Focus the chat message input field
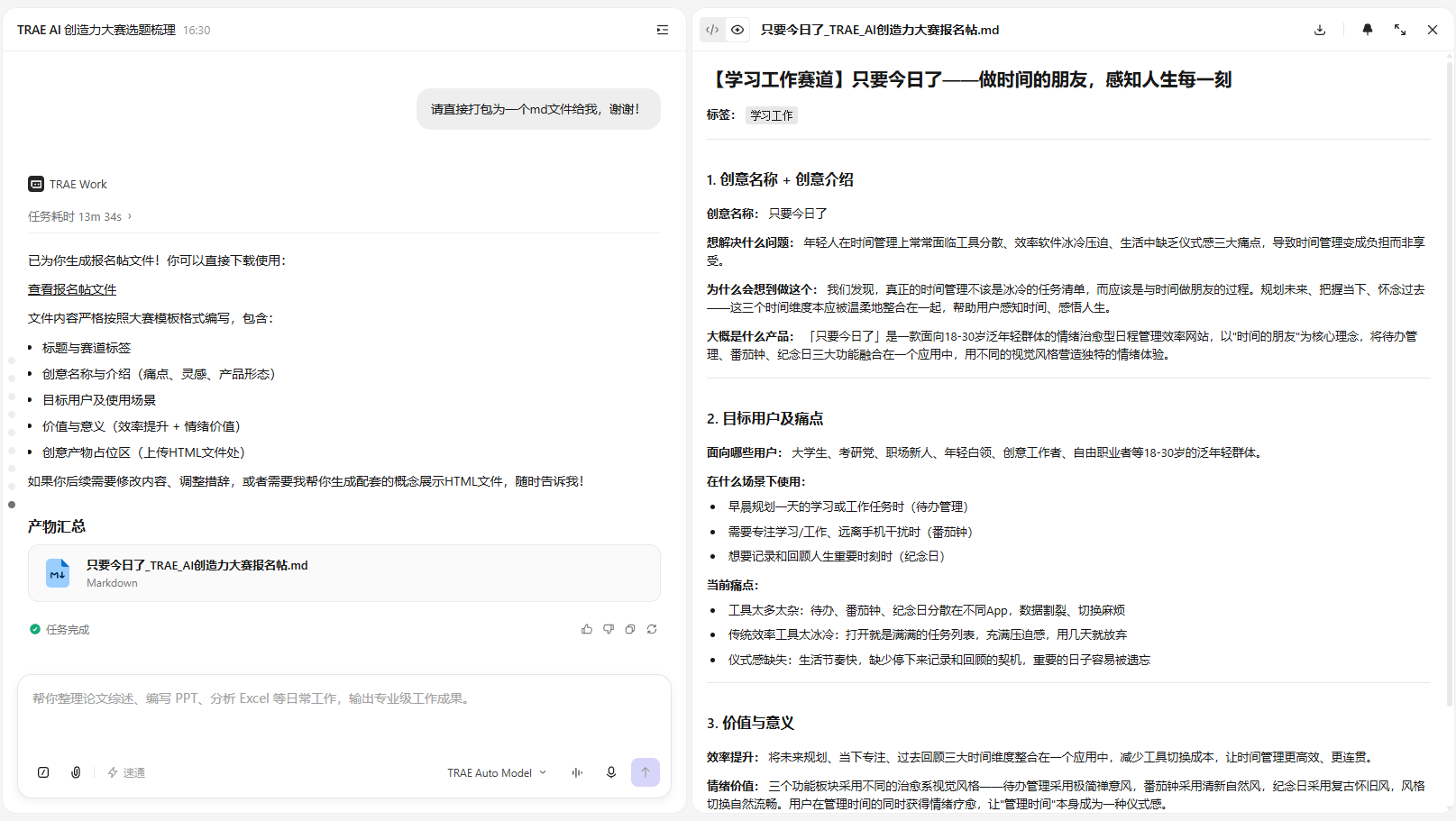Viewport: 1456px width, 821px height. coord(343,698)
